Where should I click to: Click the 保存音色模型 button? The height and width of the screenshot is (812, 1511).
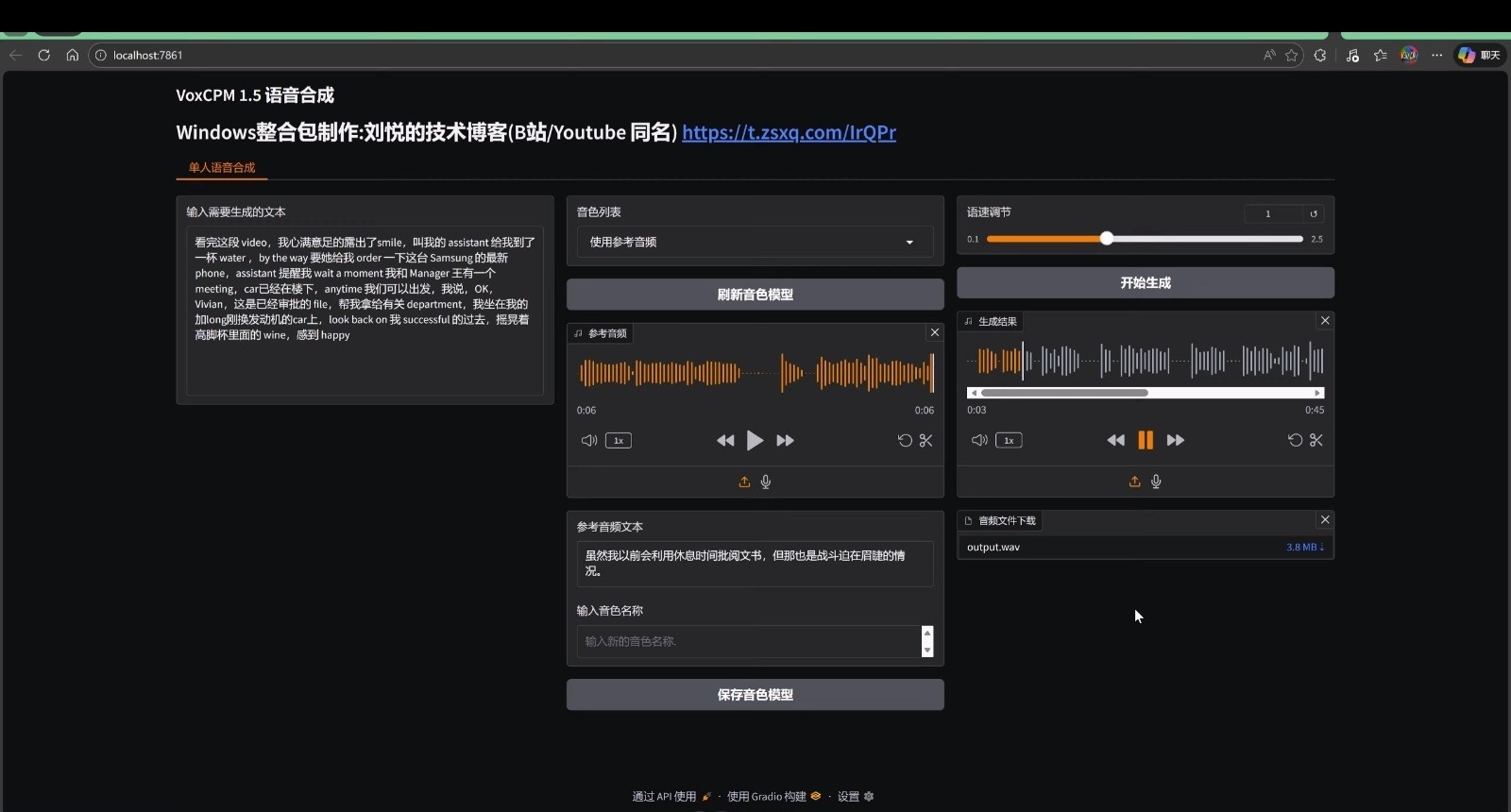point(755,694)
